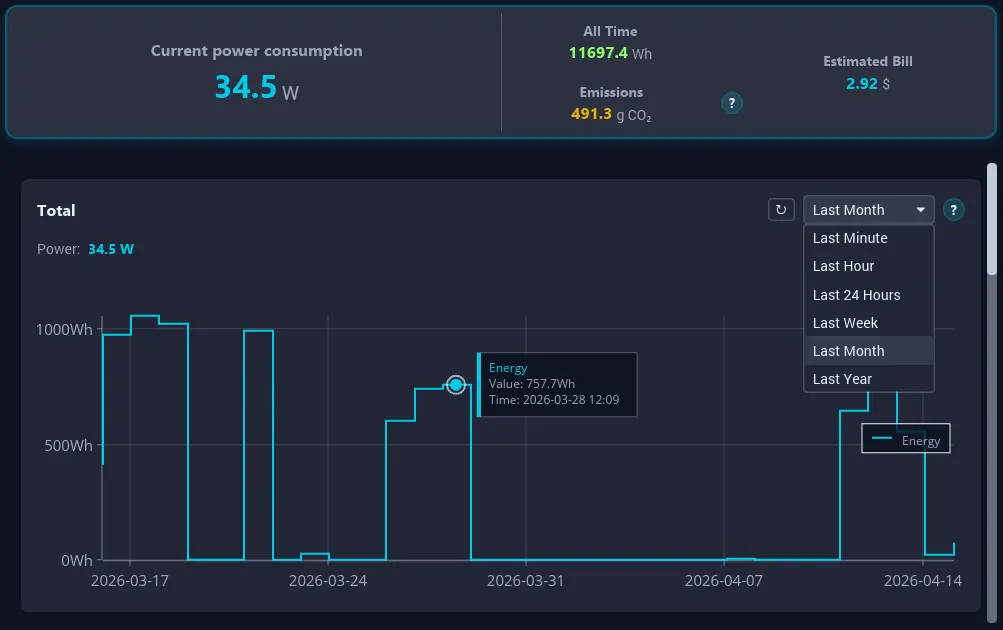
Task: Click the Current power consumption heading
Action: tap(257, 51)
